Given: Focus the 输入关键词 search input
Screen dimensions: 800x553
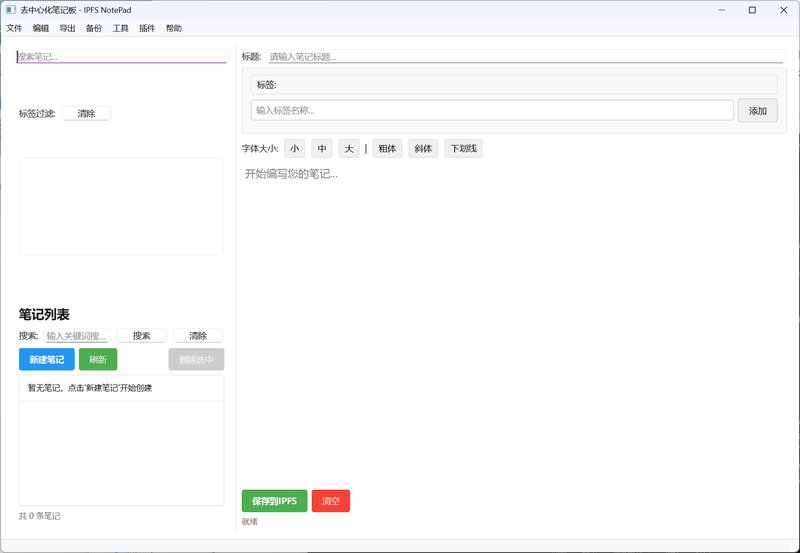Looking at the screenshot, I should click(x=77, y=336).
